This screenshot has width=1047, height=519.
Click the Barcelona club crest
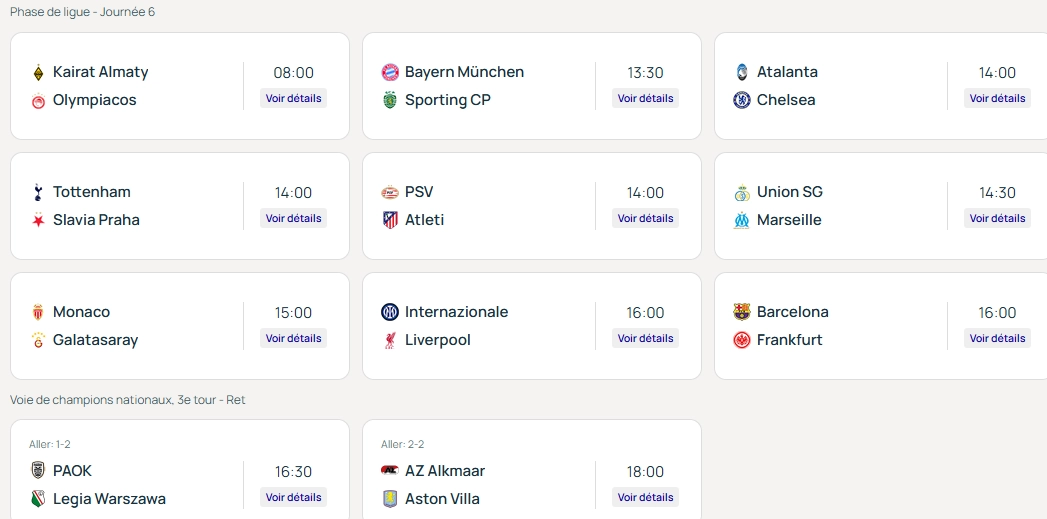click(742, 312)
